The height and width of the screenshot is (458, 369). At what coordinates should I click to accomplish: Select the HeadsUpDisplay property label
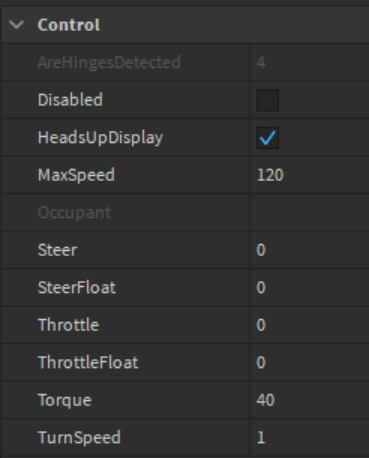[100, 138]
